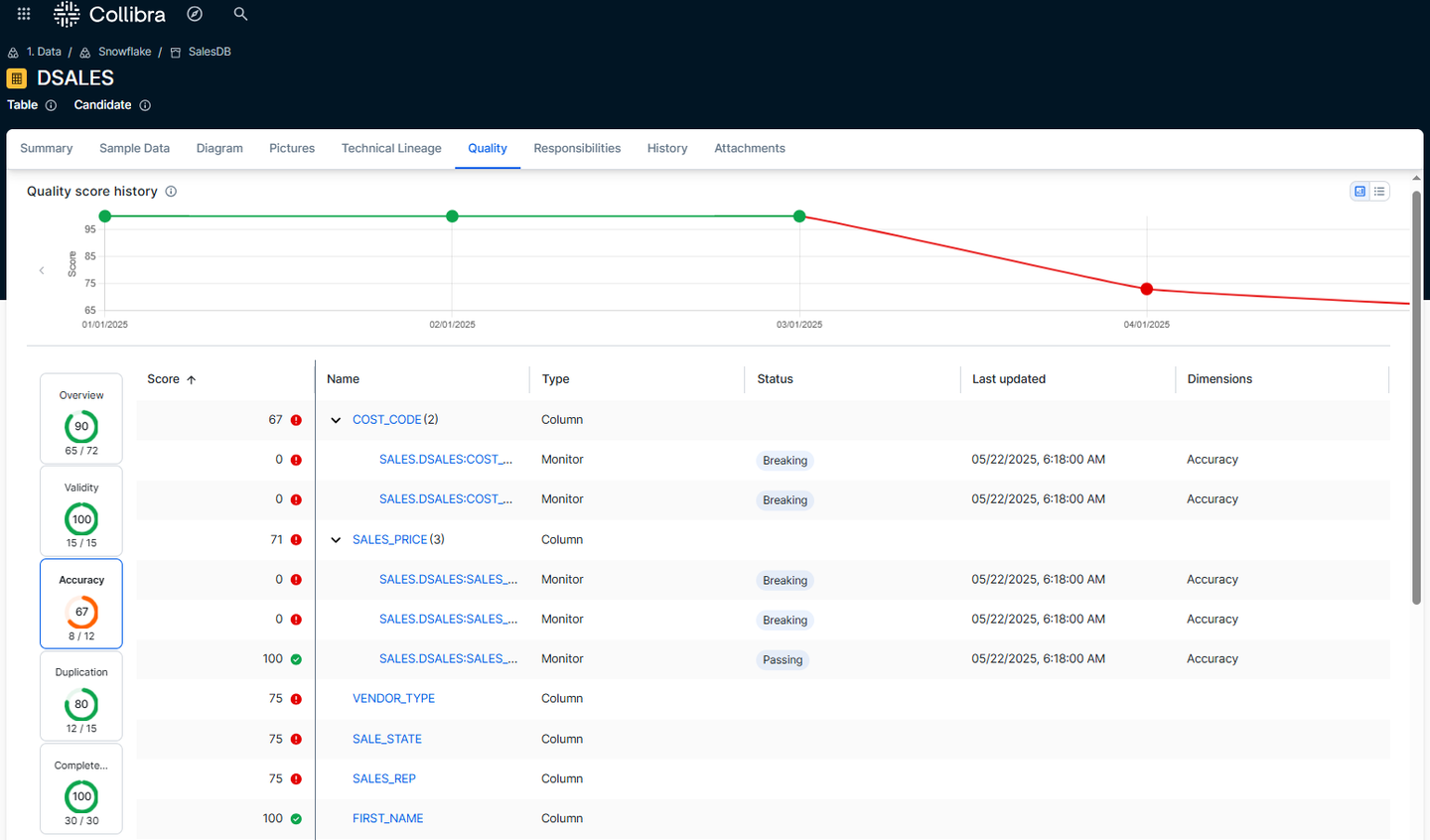Click the SalesDB database icon in the breadcrumb
The height and width of the screenshot is (840, 1430).
click(175, 51)
